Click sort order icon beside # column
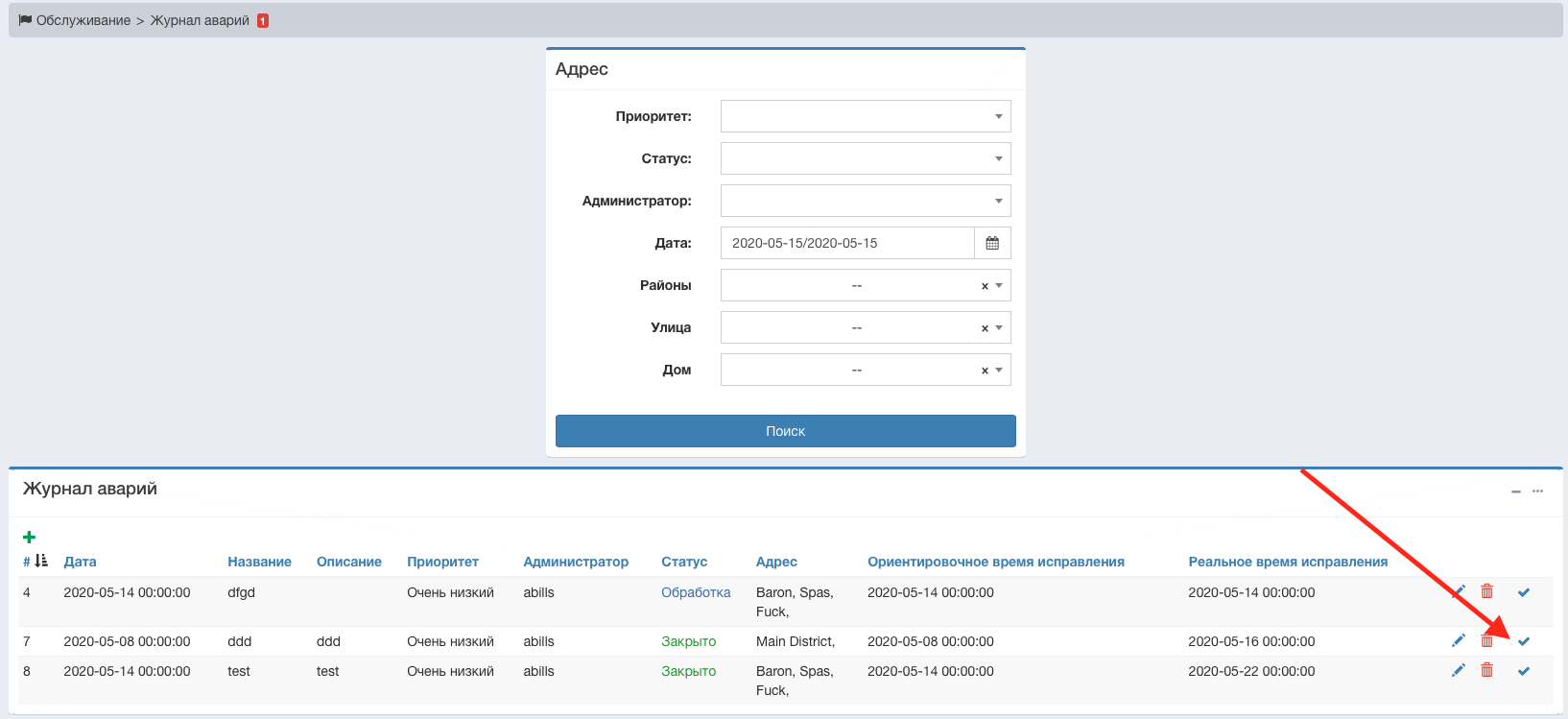 tap(41, 562)
